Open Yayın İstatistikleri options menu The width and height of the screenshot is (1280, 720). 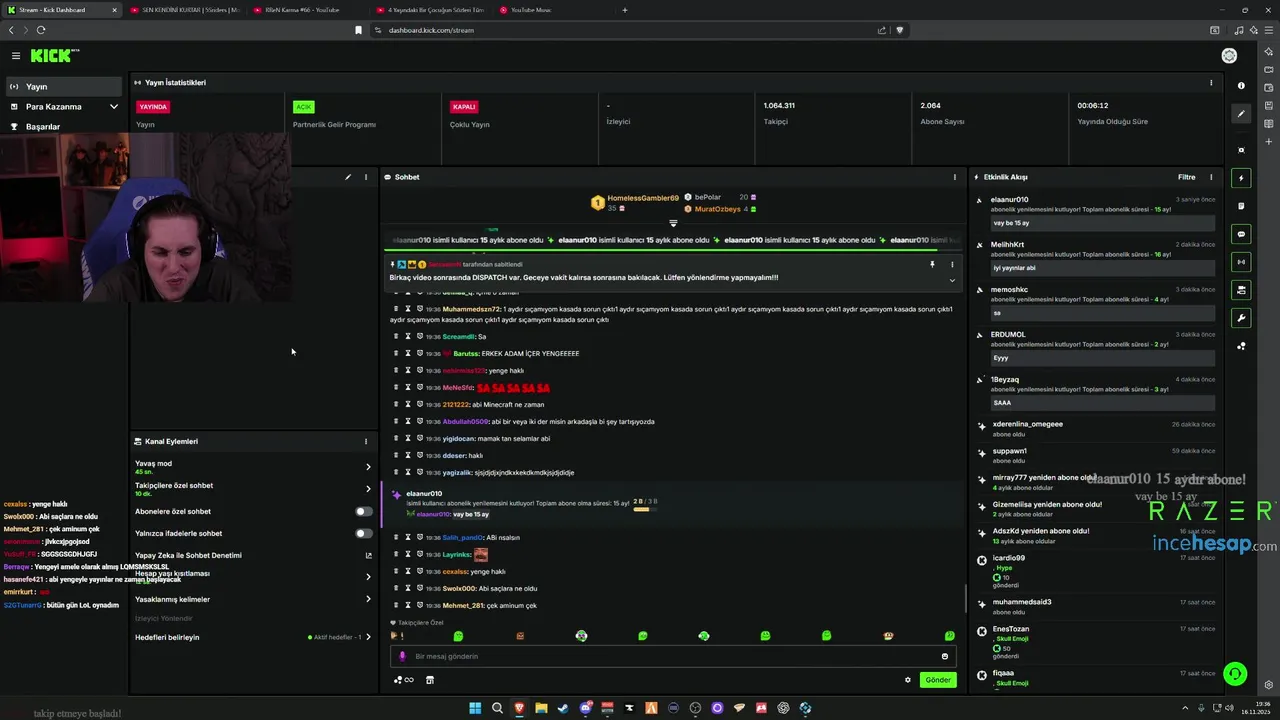(1211, 83)
